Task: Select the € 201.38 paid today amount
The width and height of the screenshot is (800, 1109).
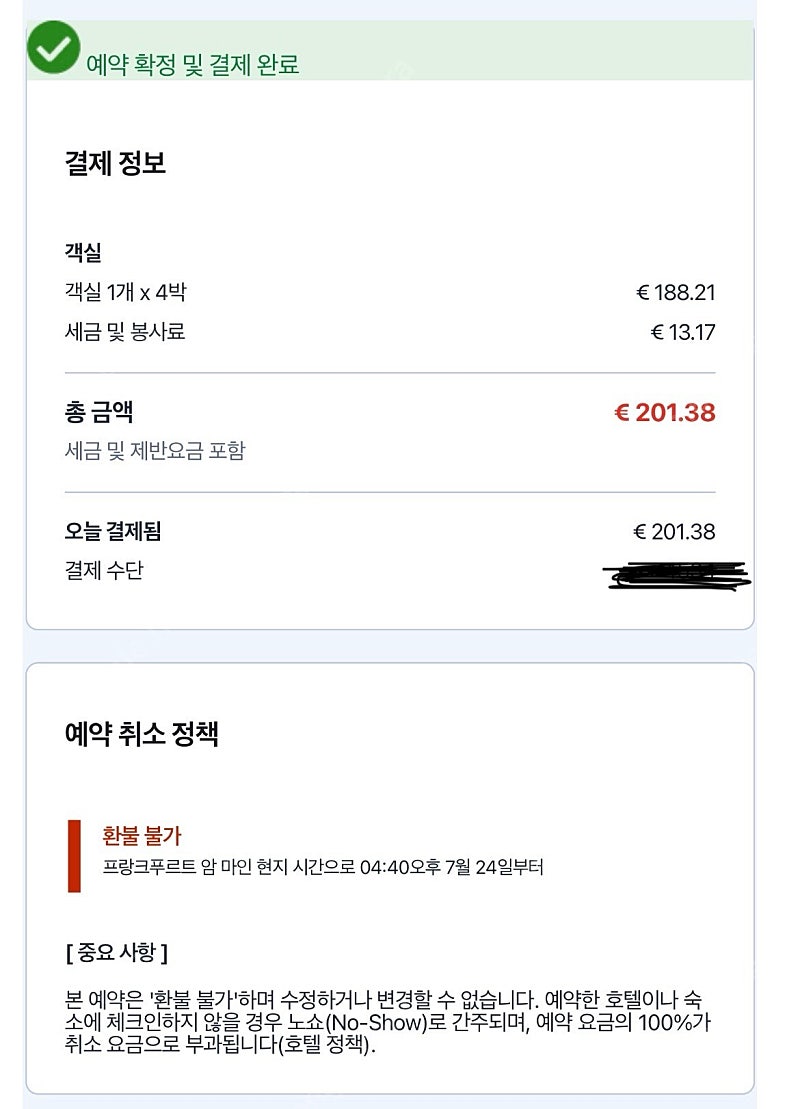Action: [x=674, y=532]
